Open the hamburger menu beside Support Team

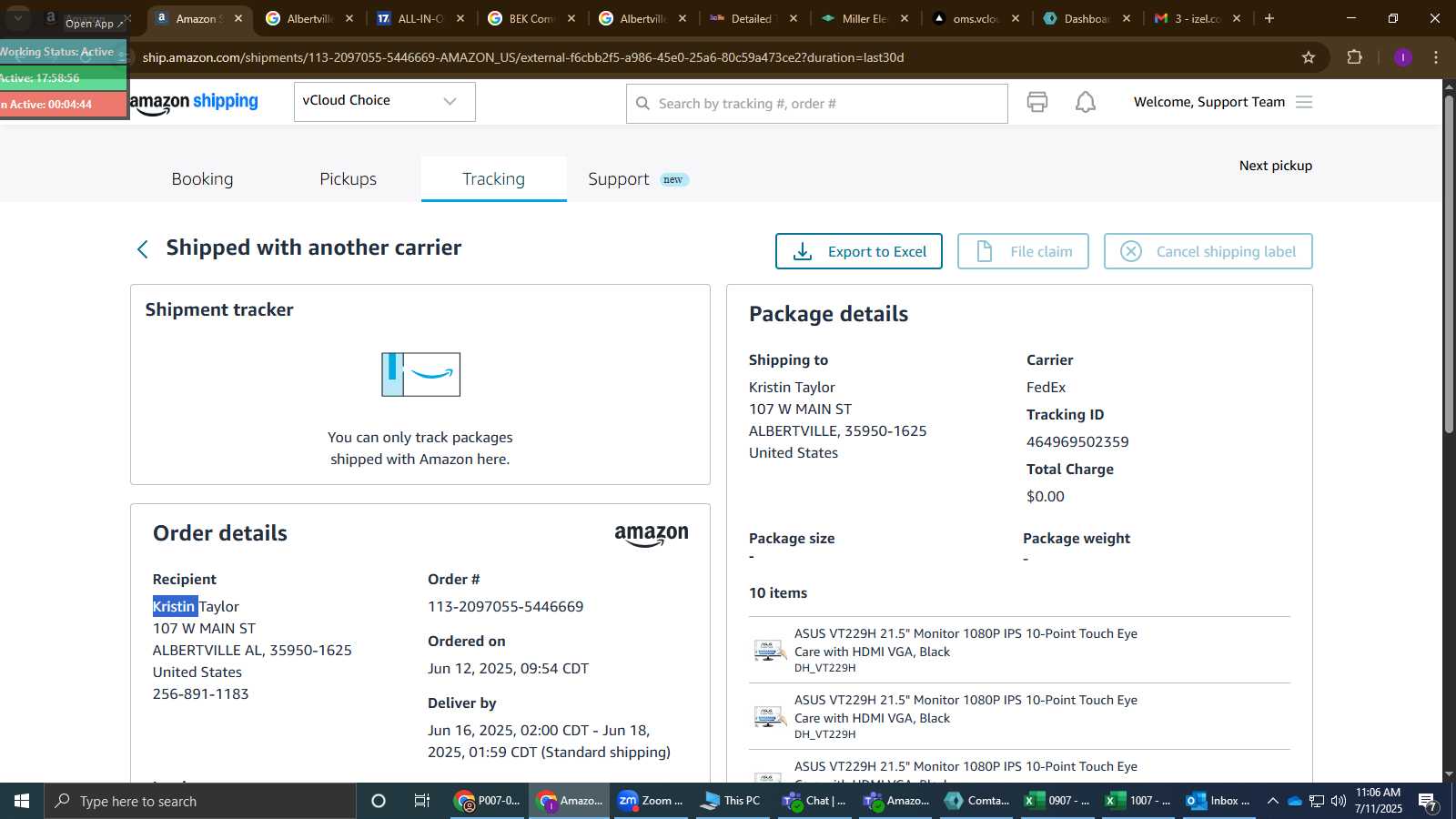tap(1304, 102)
